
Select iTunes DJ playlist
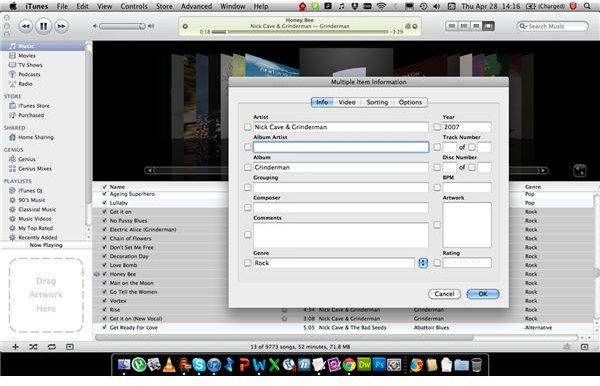[30, 190]
